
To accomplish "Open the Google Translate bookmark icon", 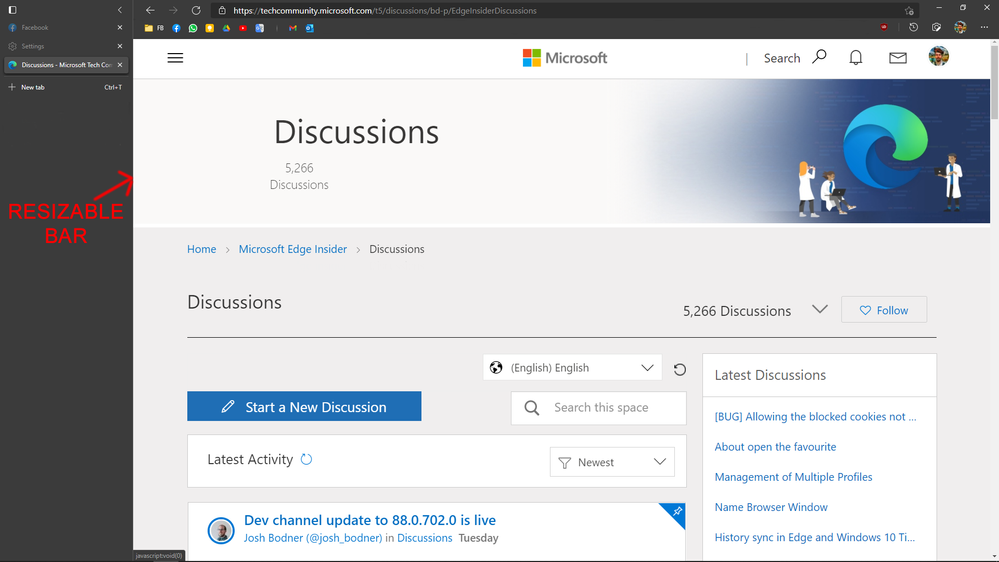I will (x=259, y=28).
